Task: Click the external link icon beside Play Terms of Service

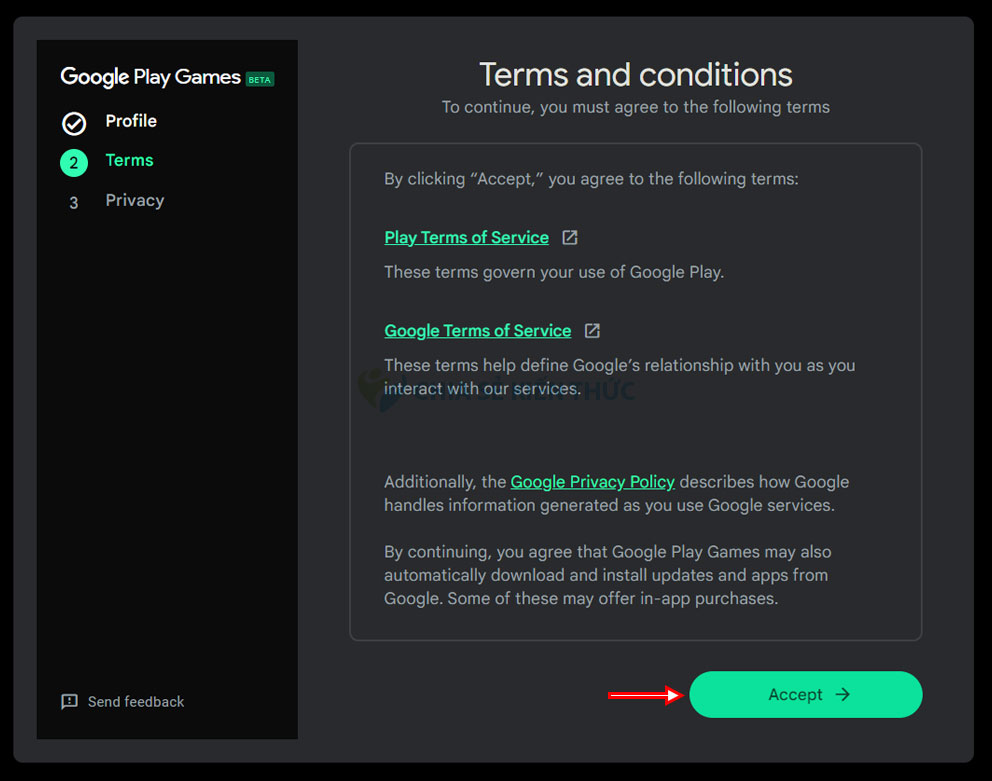Action: 569,237
